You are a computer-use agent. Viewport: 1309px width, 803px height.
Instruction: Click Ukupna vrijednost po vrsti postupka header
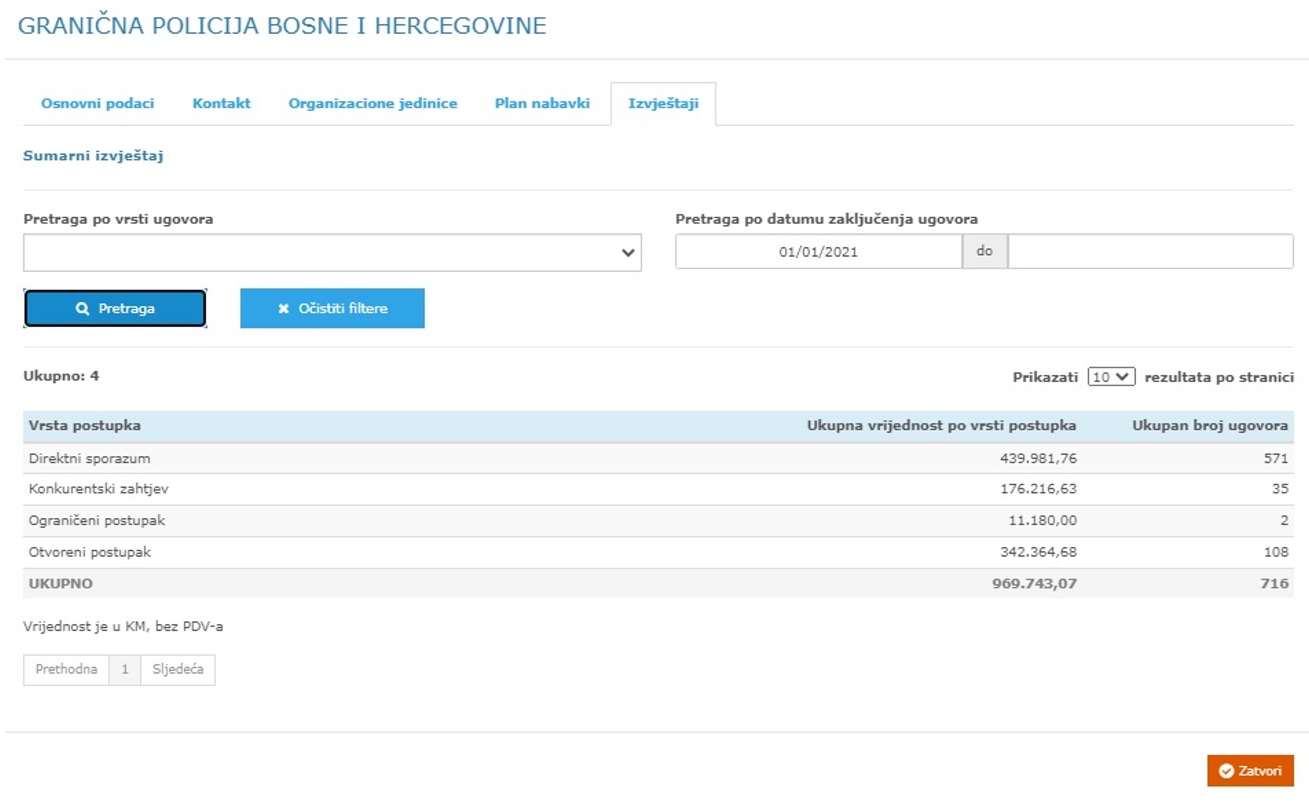(x=942, y=426)
